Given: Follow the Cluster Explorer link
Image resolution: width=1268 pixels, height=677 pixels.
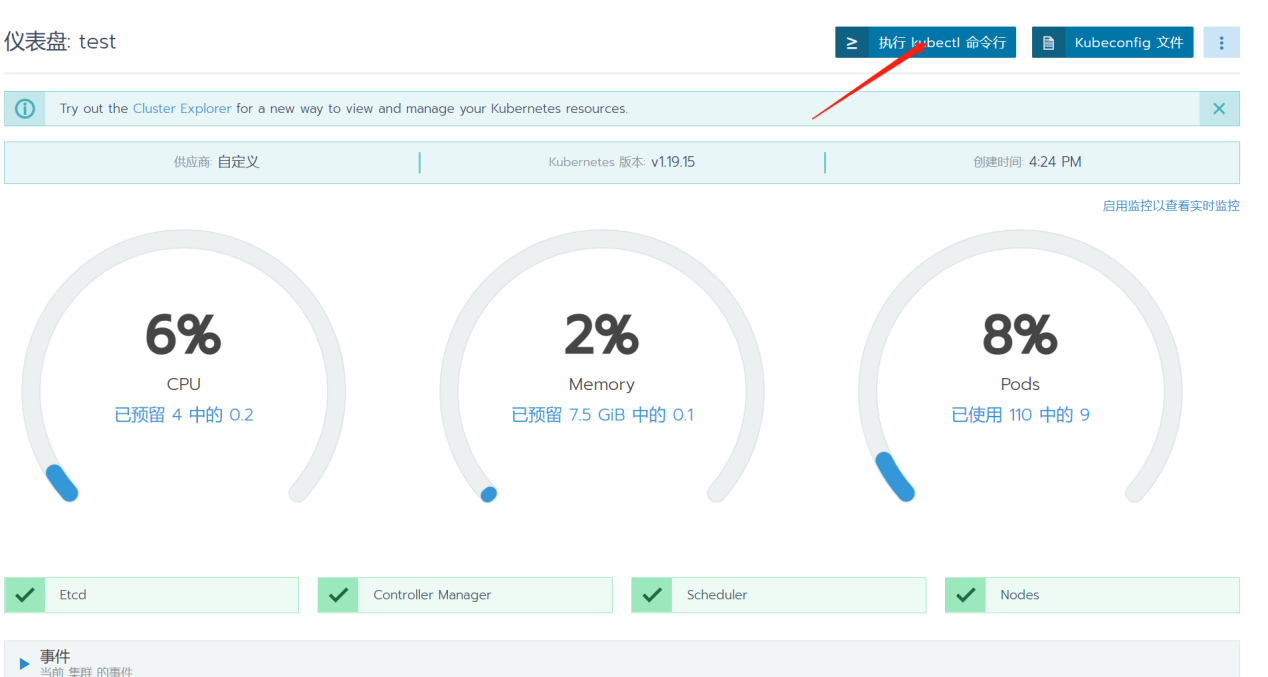Looking at the screenshot, I should (x=182, y=109).
